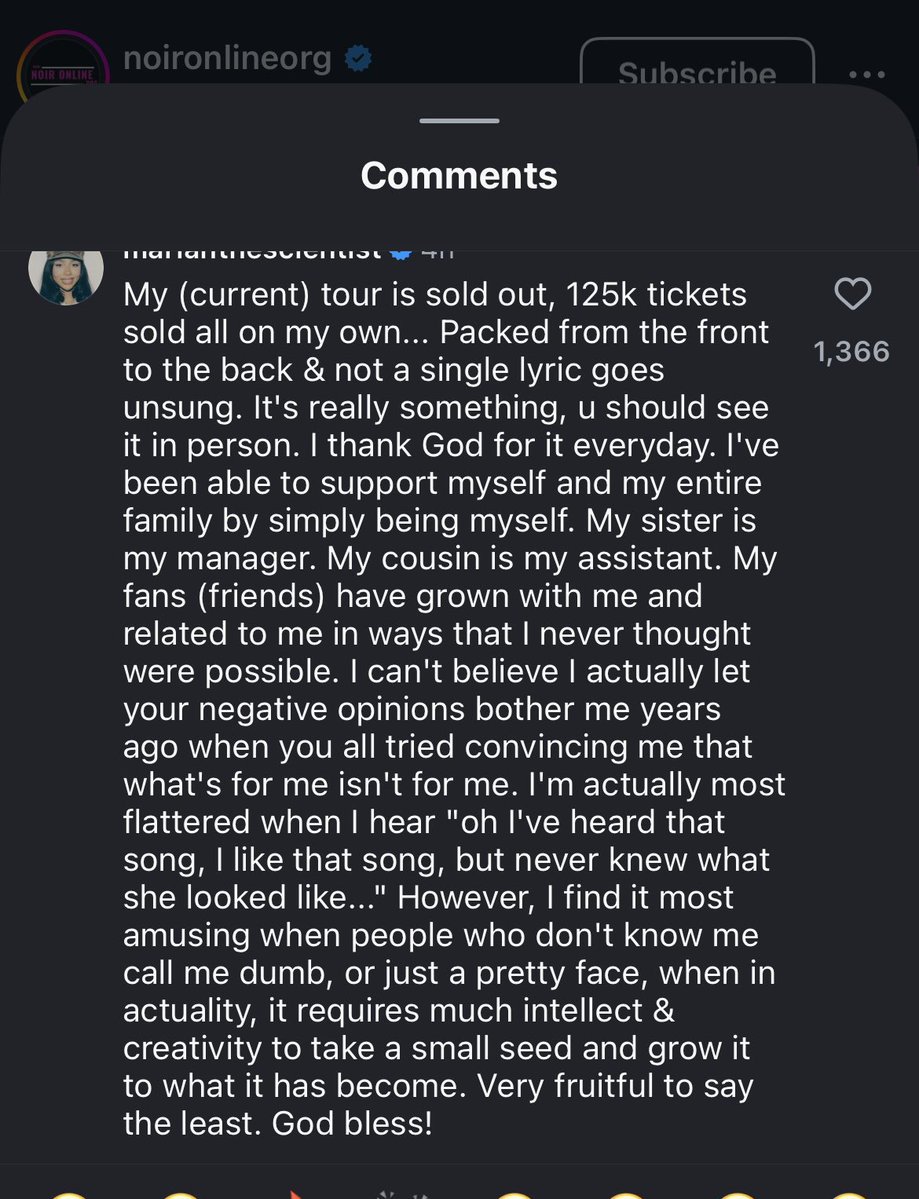Open the three-dot more options menu

(x=867, y=75)
